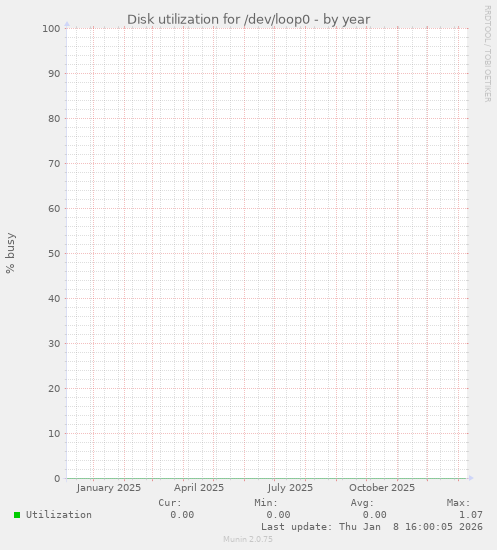Select the Utilization legend label
The image size is (497, 550).
[x=59, y=515]
